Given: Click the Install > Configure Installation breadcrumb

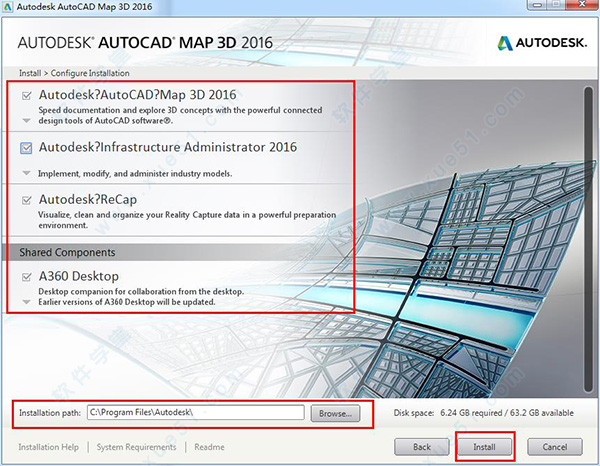Looking at the screenshot, I should coord(74,73).
